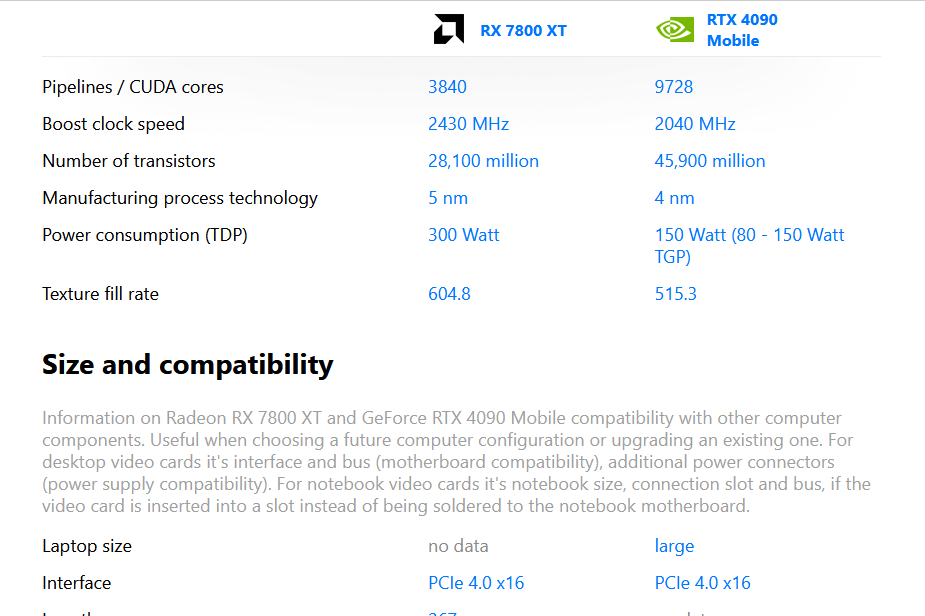This screenshot has width=925, height=616.
Task: Open the large laptop size link
Action: 674,546
